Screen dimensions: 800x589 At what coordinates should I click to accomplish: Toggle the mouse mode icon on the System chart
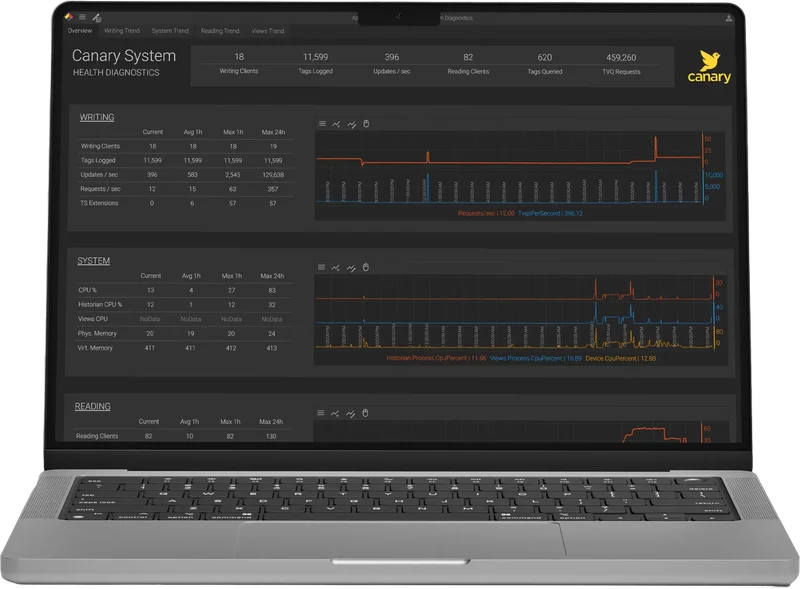366,267
